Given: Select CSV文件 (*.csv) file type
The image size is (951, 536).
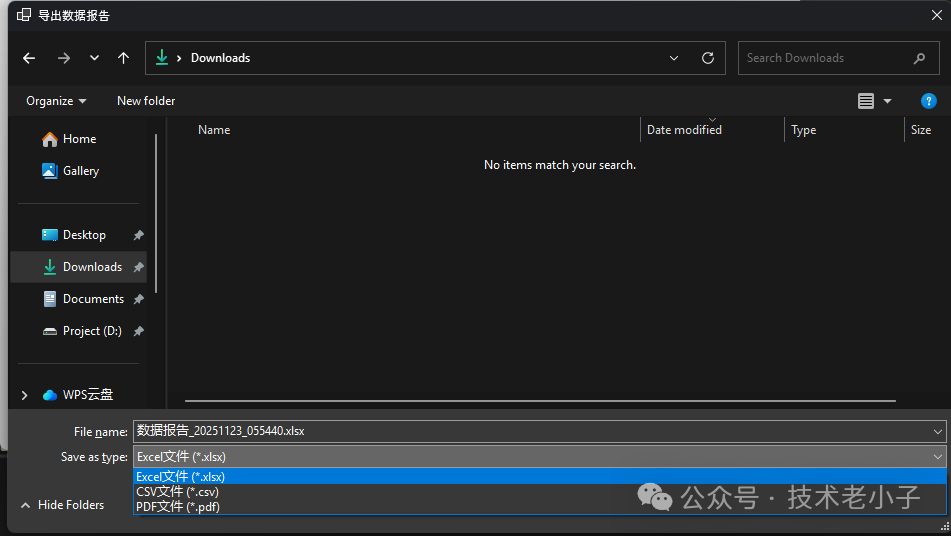Looking at the screenshot, I should [178, 492].
